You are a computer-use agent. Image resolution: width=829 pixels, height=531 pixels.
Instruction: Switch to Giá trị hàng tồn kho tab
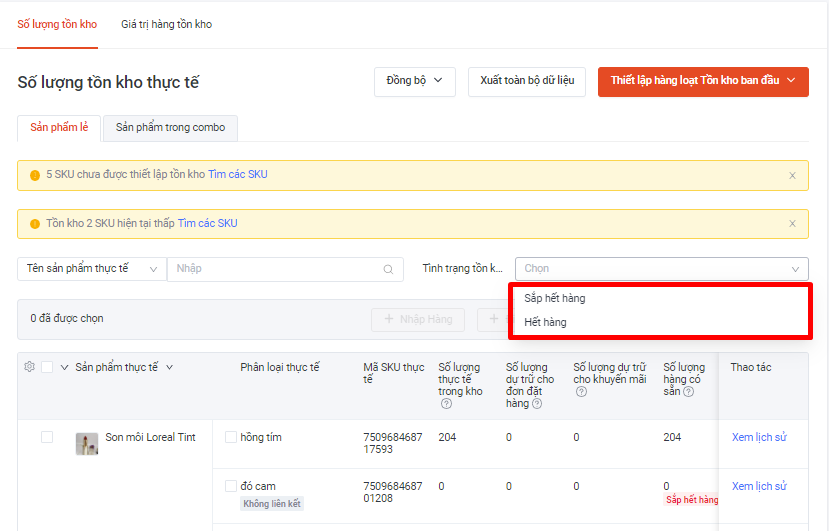[x=167, y=24]
